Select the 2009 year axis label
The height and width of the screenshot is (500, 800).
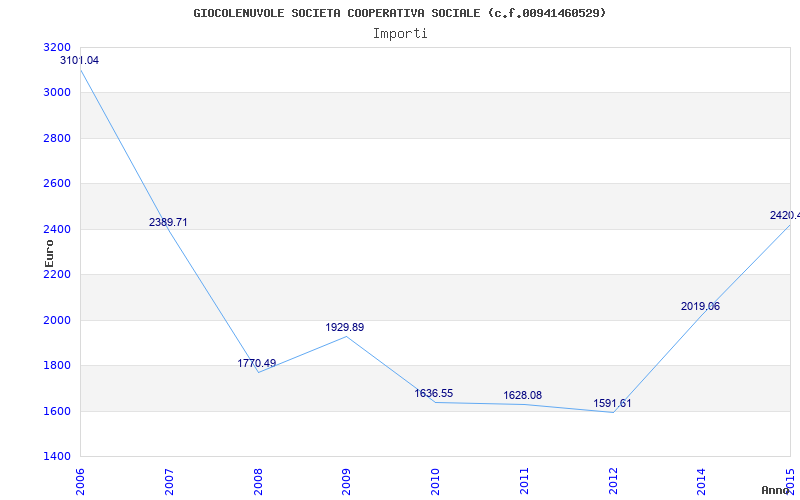(x=347, y=482)
